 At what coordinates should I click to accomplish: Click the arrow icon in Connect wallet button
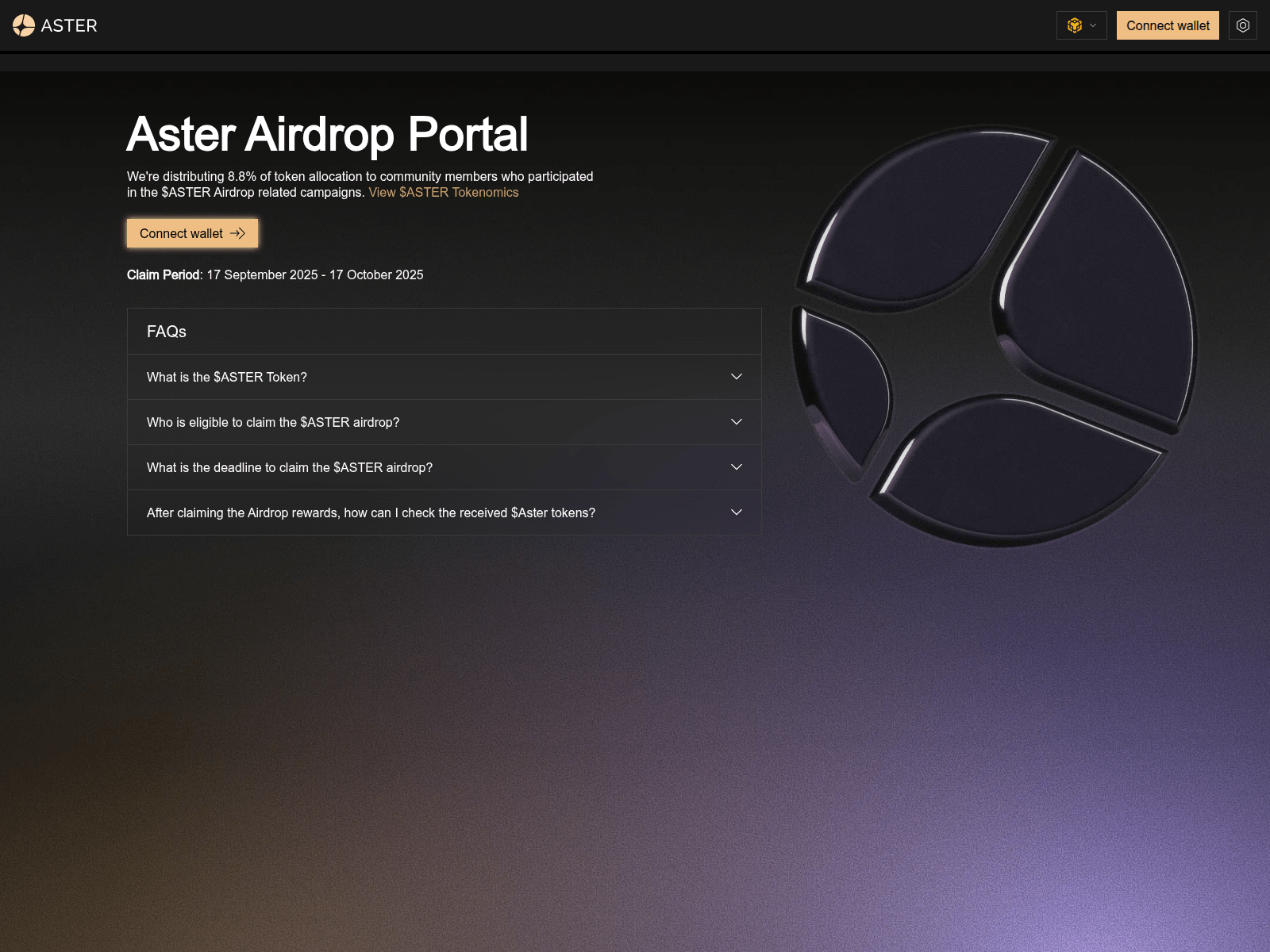(237, 233)
